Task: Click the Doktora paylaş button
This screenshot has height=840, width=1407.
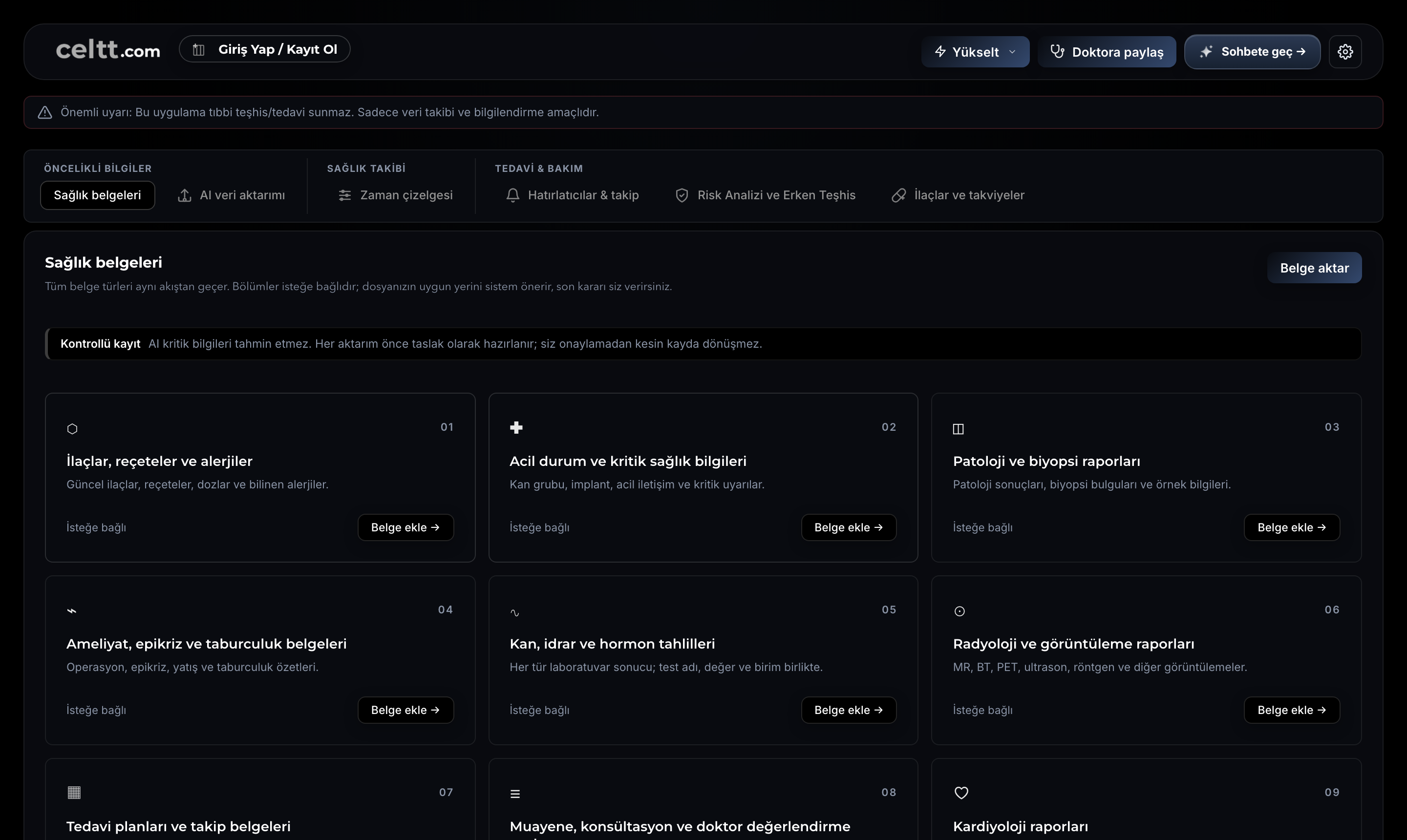Action: coord(1107,51)
